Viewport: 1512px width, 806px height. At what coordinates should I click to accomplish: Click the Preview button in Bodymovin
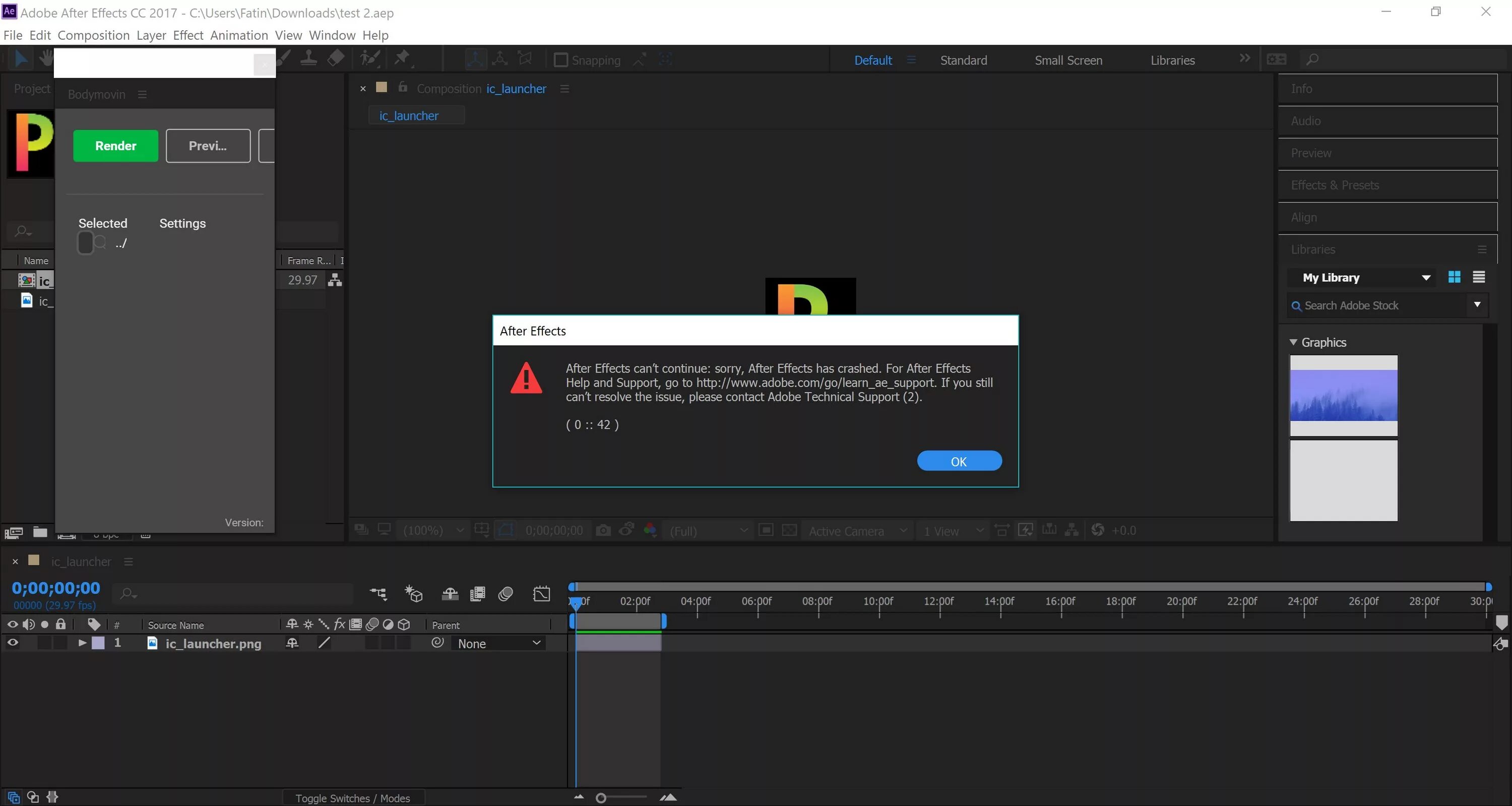tap(208, 146)
